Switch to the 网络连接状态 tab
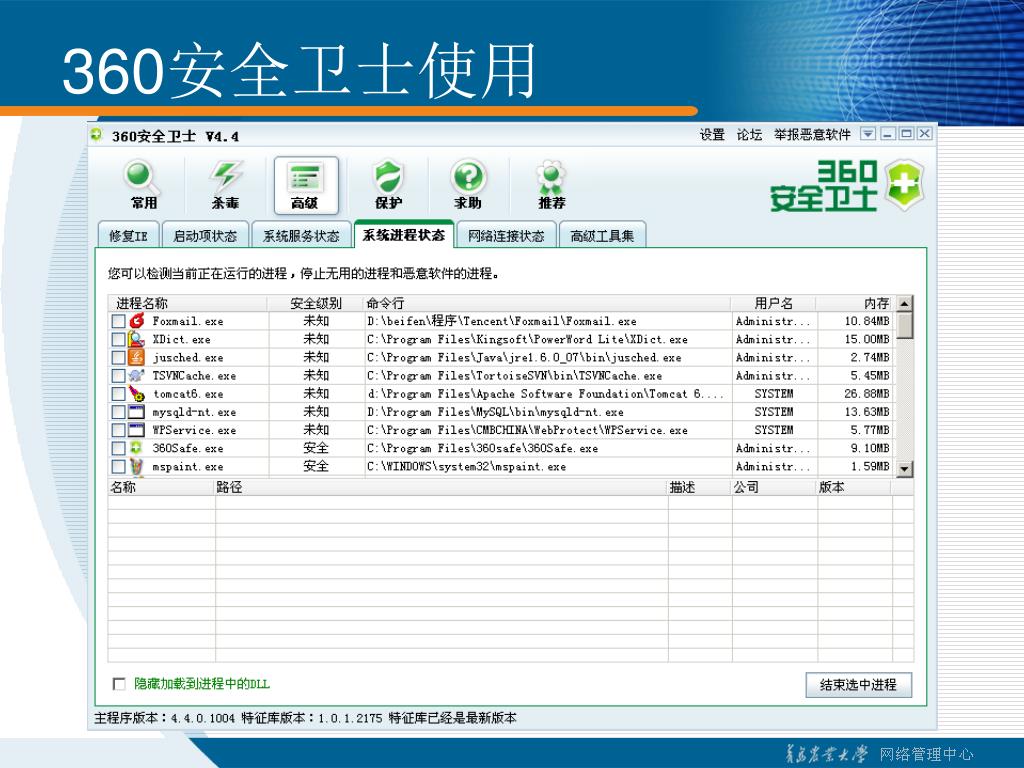Image resolution: width=1024 pixels, height=768 pixels. tap(506, 236)
